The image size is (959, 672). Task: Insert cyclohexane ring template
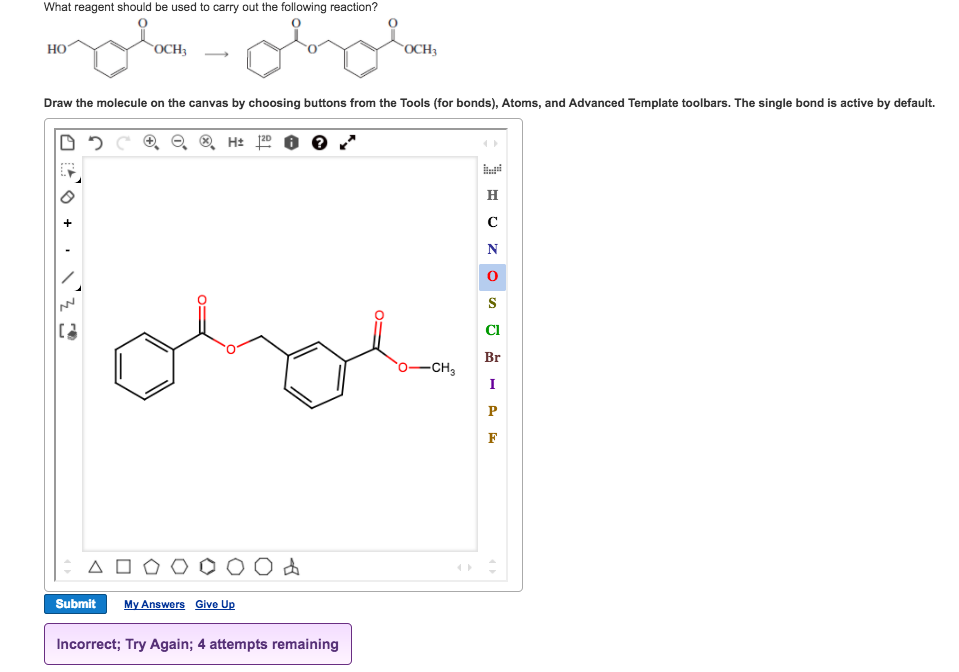[179, 567]
